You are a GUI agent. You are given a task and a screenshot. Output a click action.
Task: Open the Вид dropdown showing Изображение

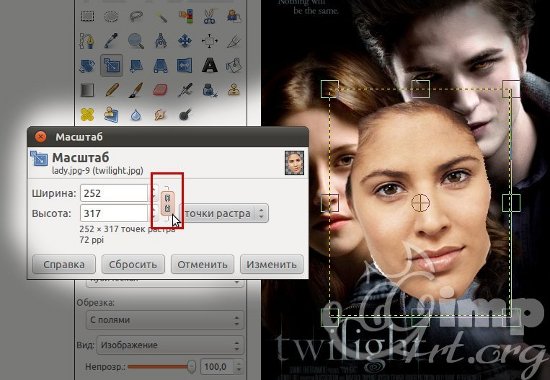170,345
